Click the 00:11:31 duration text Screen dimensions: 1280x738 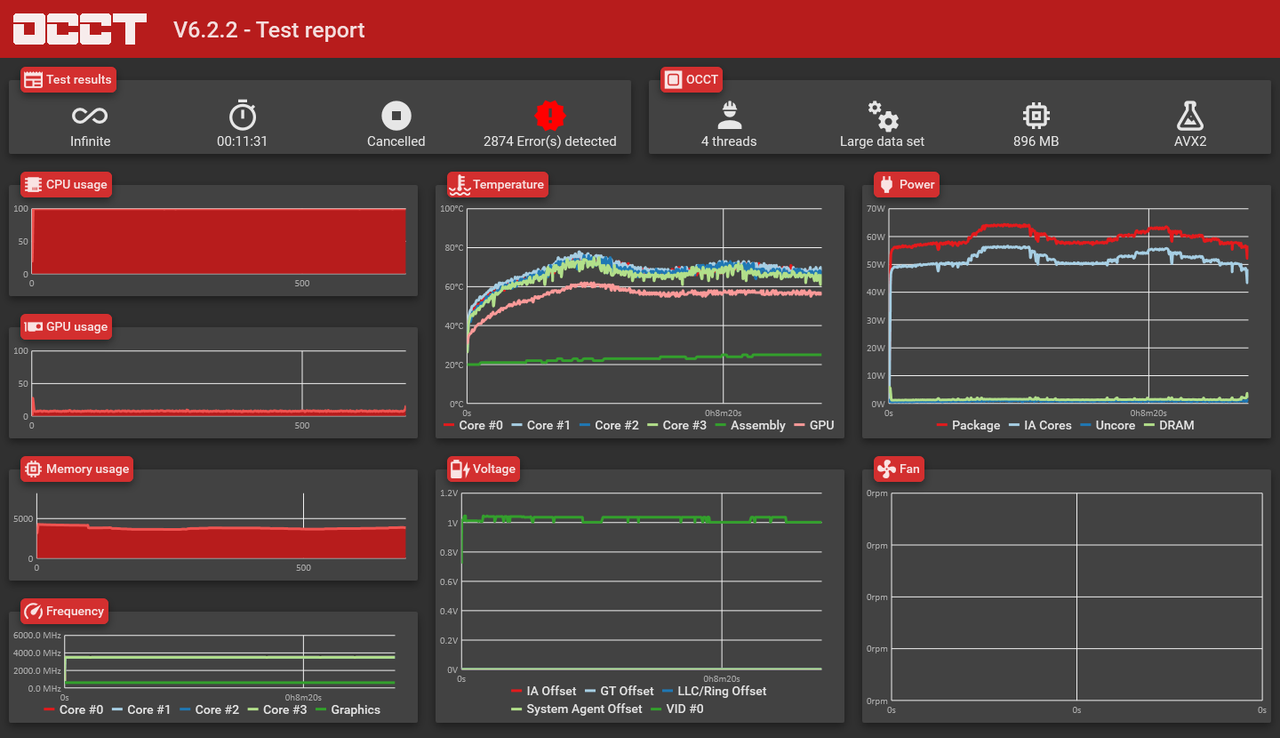[242, 141]
